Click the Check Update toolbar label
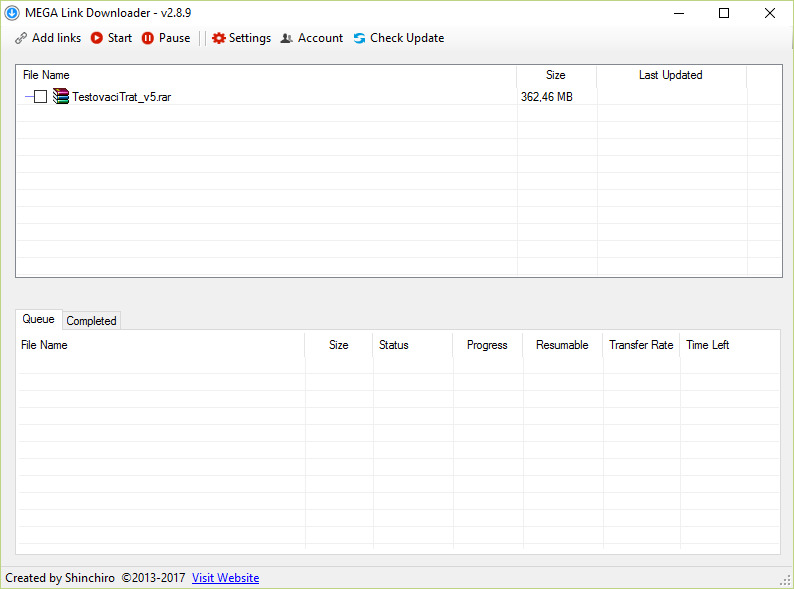Screen dimensions: 794x589 pyautogui.click(x=407, y=38)
